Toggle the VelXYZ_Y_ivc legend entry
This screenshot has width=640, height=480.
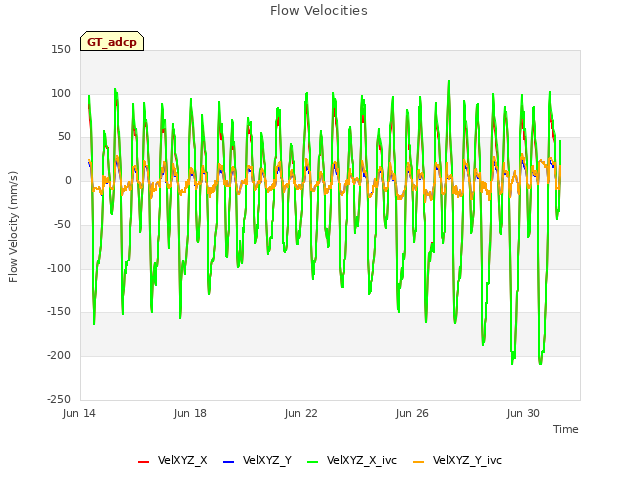[457, 460]
